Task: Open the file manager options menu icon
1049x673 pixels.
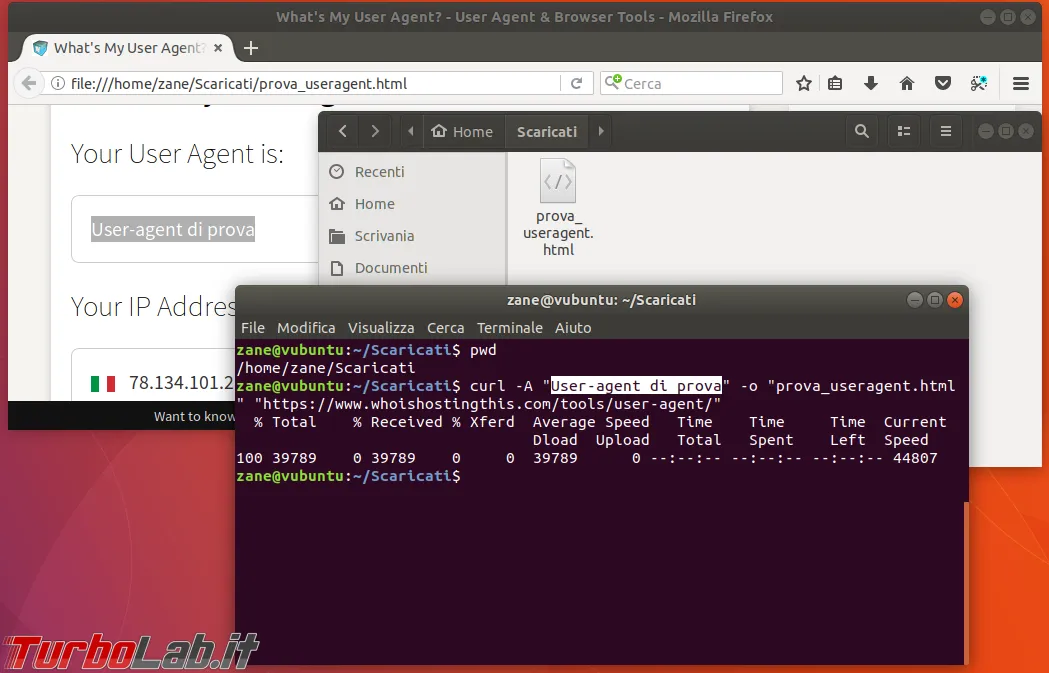Action: pyautogui.click(x=945, y=131)
